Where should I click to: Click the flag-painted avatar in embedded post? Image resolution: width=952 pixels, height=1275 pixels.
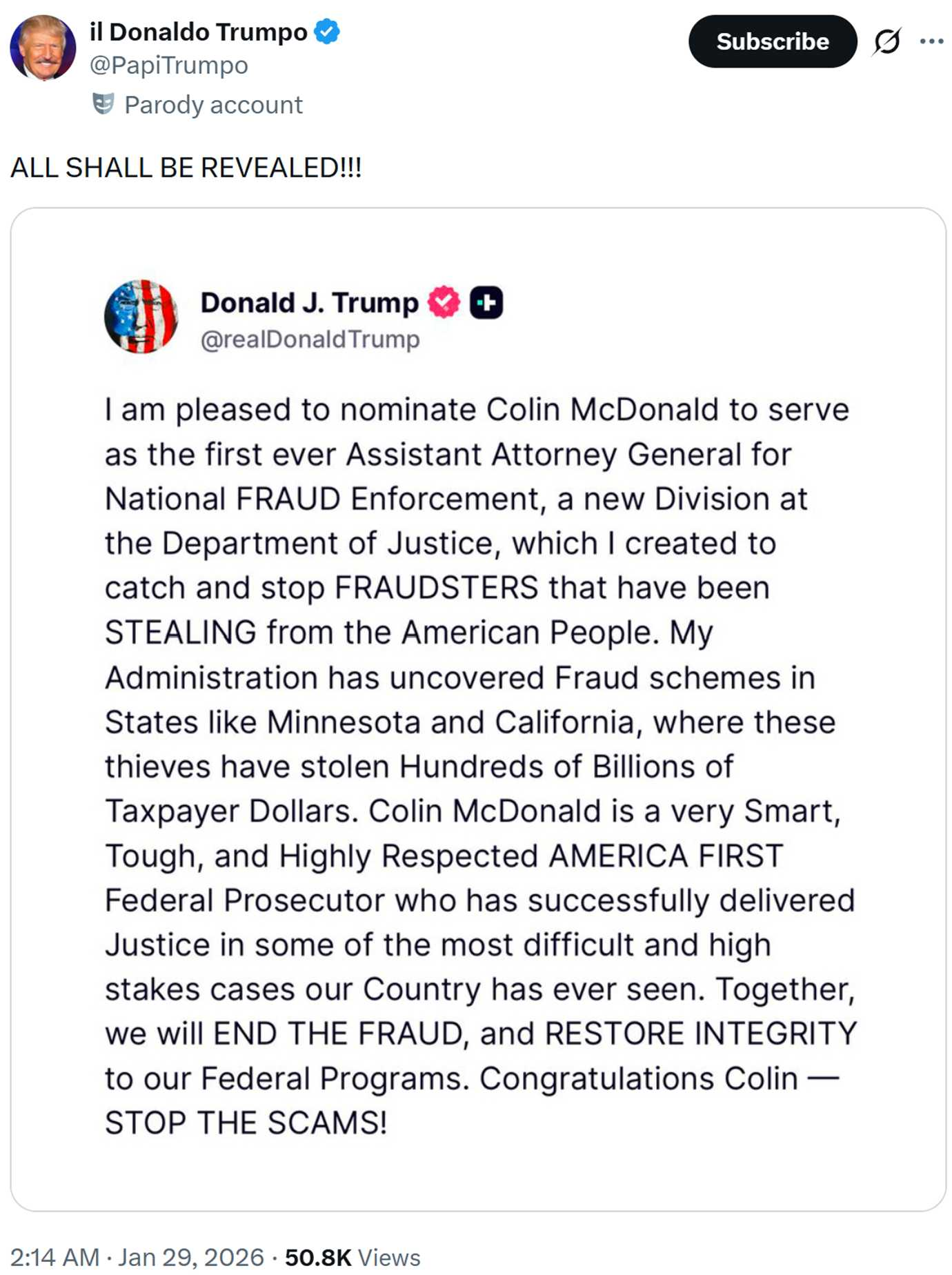tap(141, 317)
